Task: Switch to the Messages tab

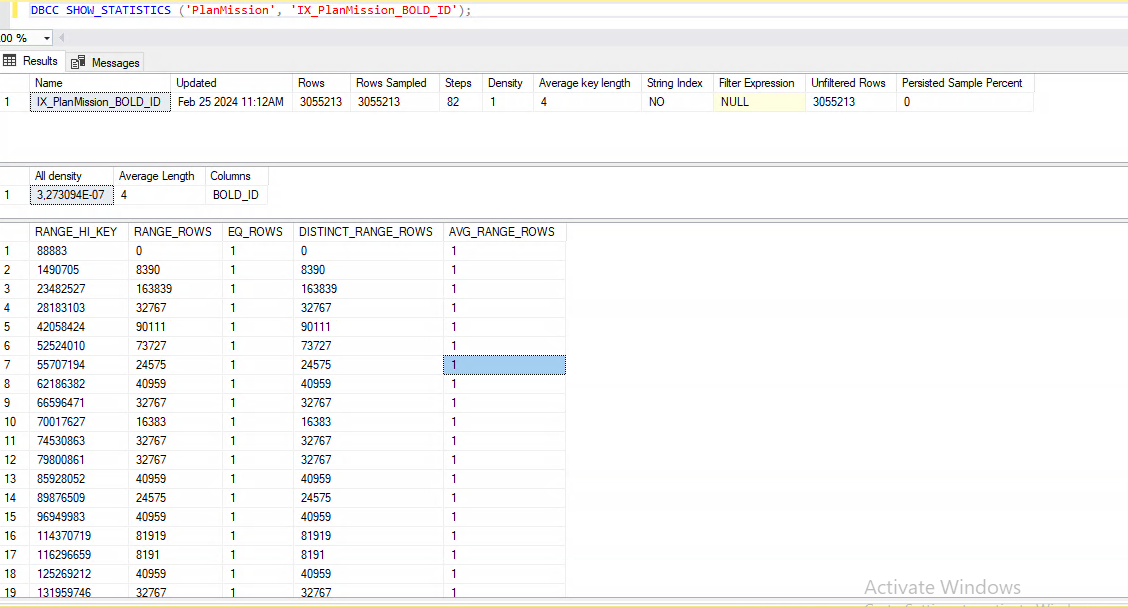Action: (106, 63)
